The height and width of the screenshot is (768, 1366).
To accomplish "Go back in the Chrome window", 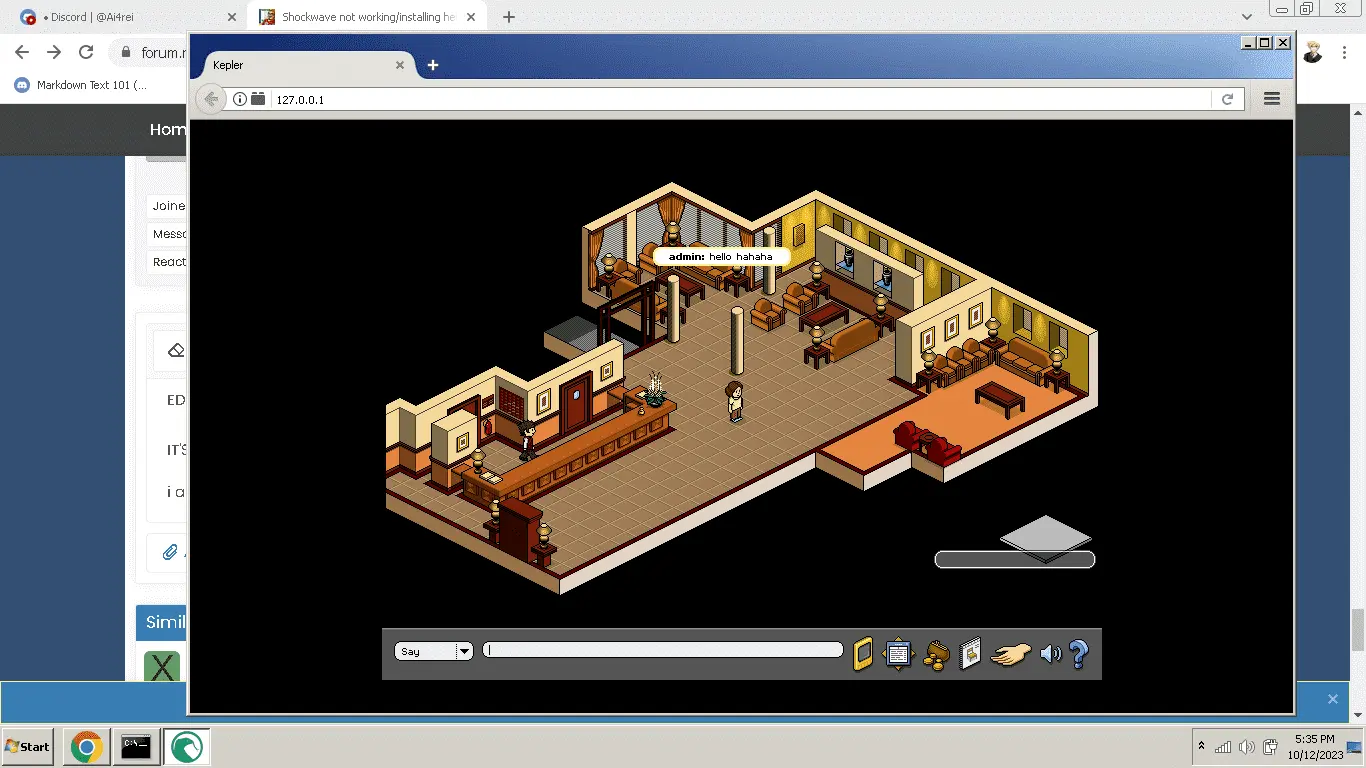I will point(22,52).
